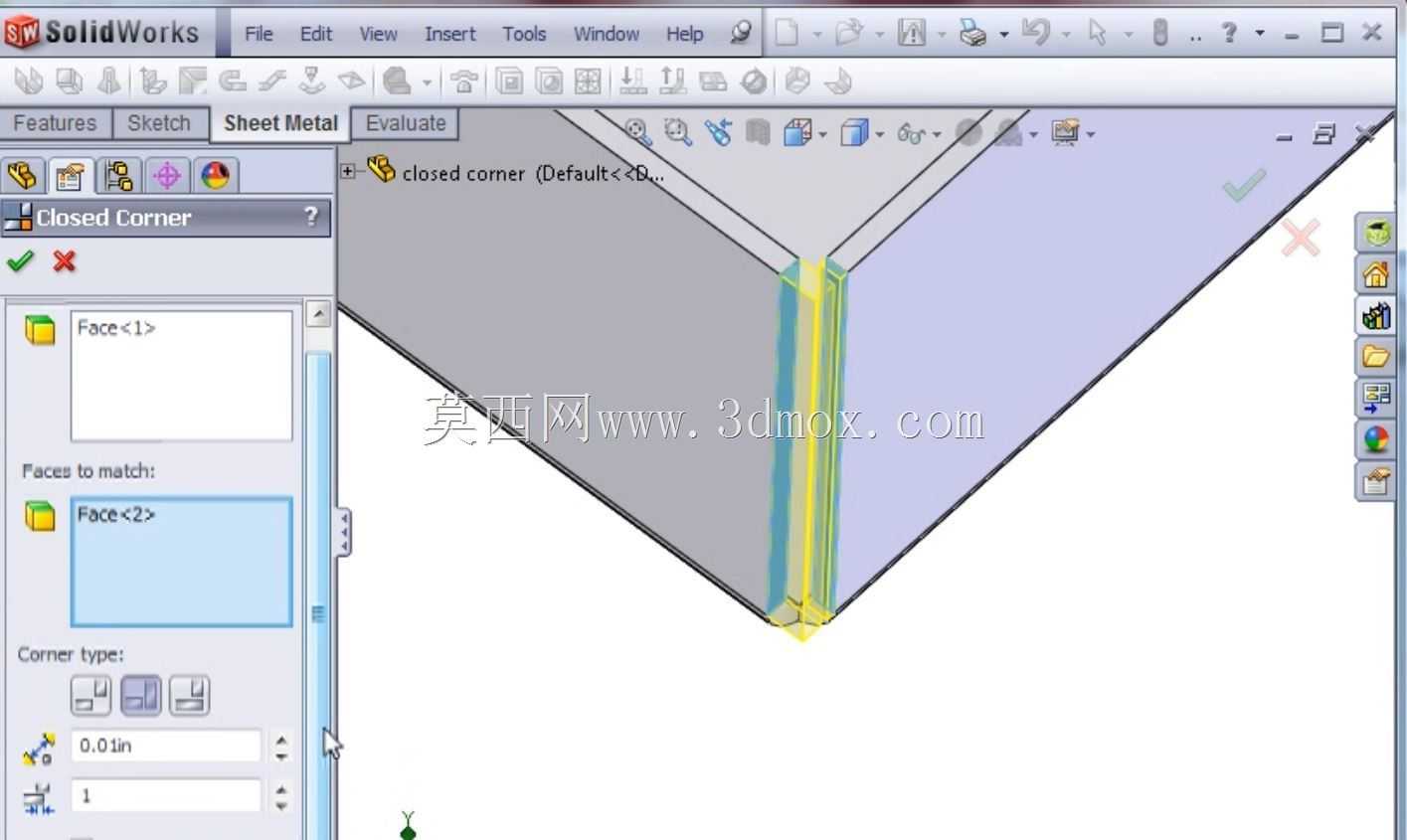Image resolution: width=1407 pixels, height=840 pixels.
Task: Open the Display Style dropdown arrow
Action: [x=880, y=133]
